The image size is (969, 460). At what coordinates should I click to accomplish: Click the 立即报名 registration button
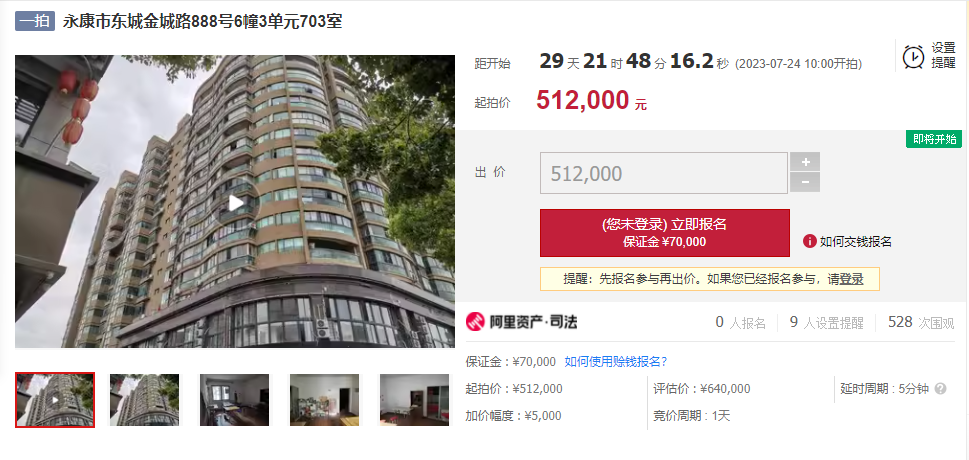664,232
